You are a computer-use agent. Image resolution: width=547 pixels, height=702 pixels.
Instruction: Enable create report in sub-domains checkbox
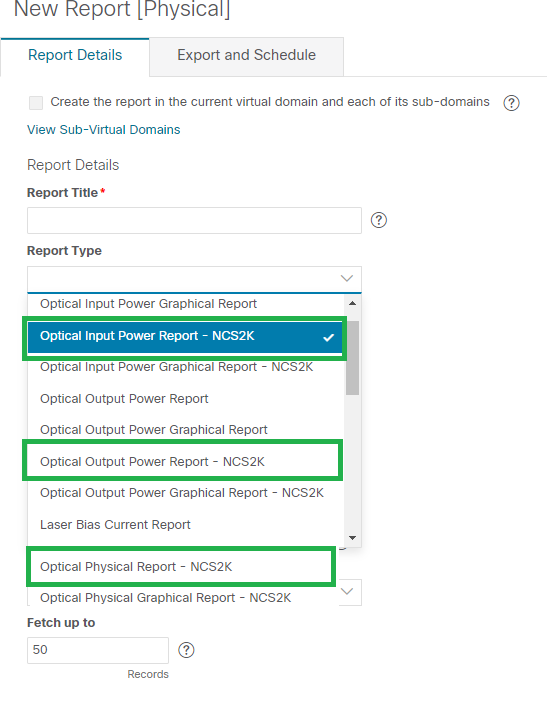pyautogui.click(x=36, y=103)
